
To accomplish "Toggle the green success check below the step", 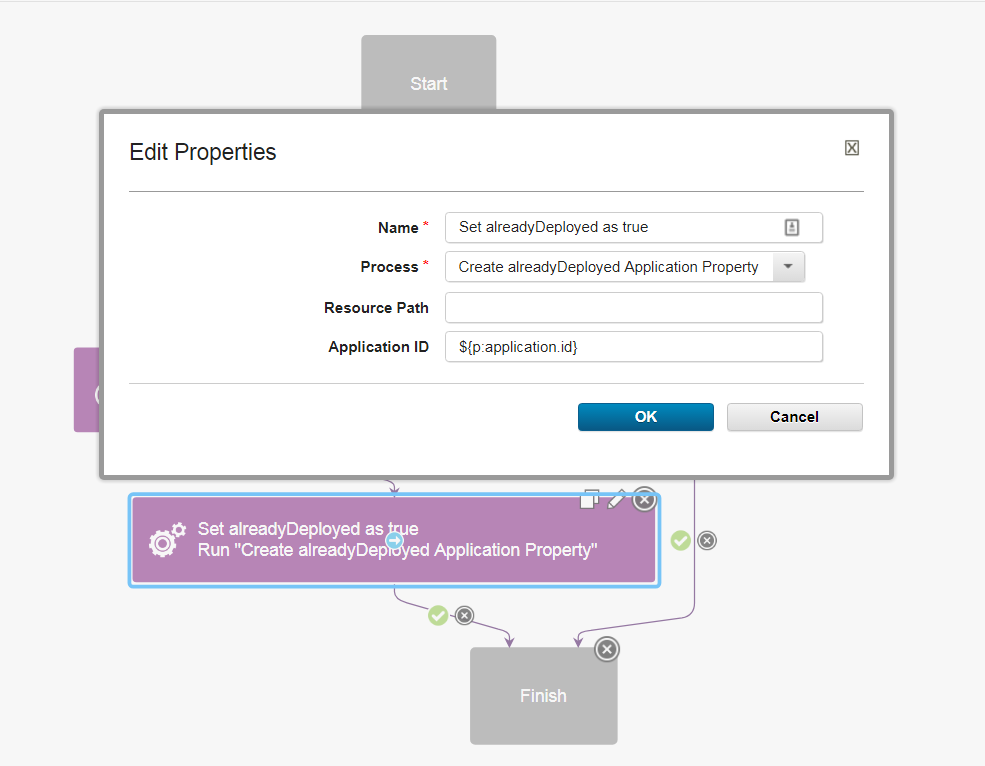I will [x=438, y=615].
